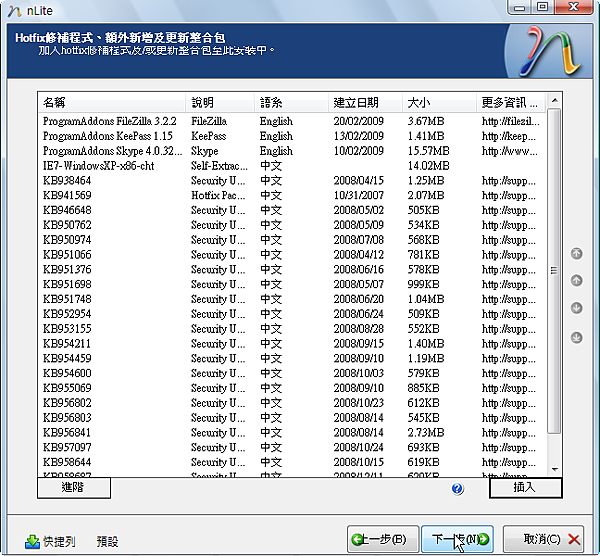Select ProgramAddons KeePass 1.15 row
Viewport: 600px width, 556px height.
click(292, 136)
